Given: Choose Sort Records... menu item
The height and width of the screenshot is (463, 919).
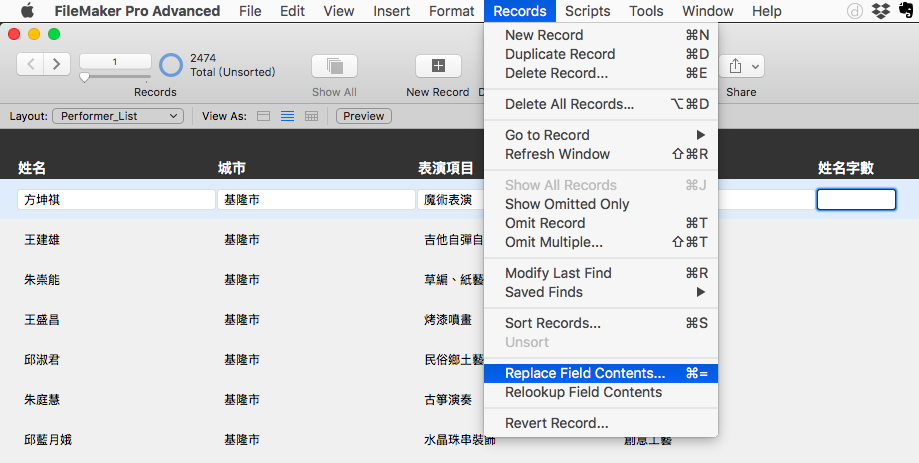Looking at the screenshot, I should click(x=601, y=323).
